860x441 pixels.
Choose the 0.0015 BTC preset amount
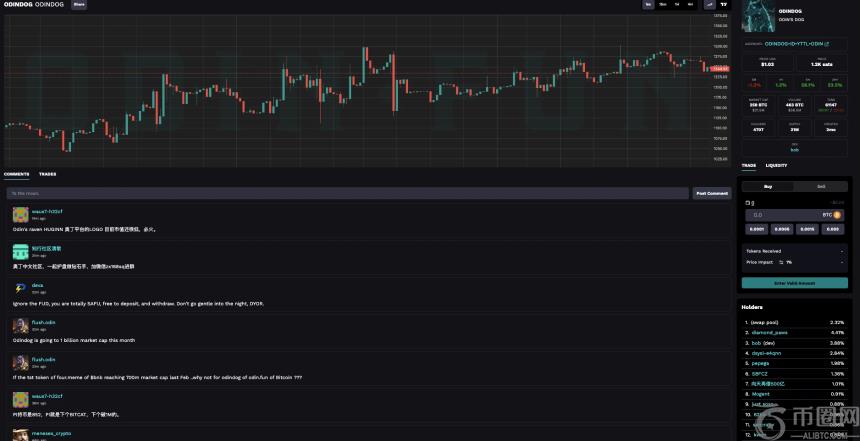pos(808,229)
